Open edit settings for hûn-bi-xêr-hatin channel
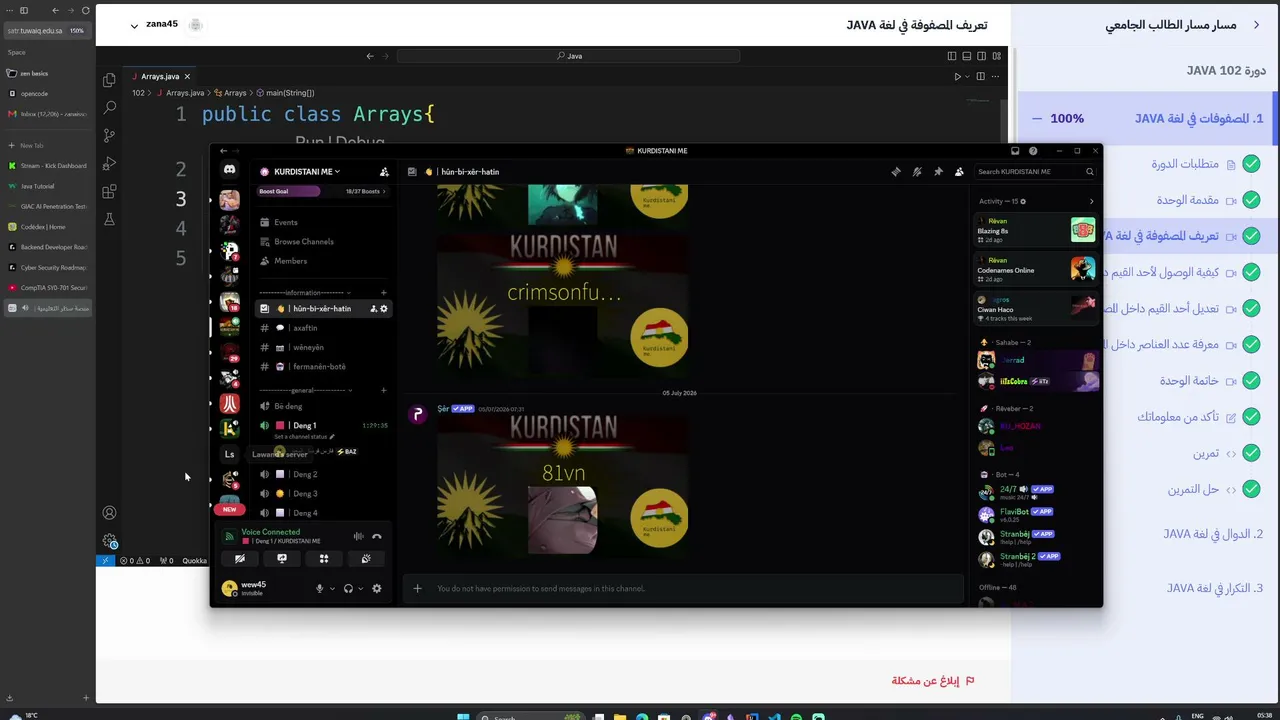 coord(384,309)
